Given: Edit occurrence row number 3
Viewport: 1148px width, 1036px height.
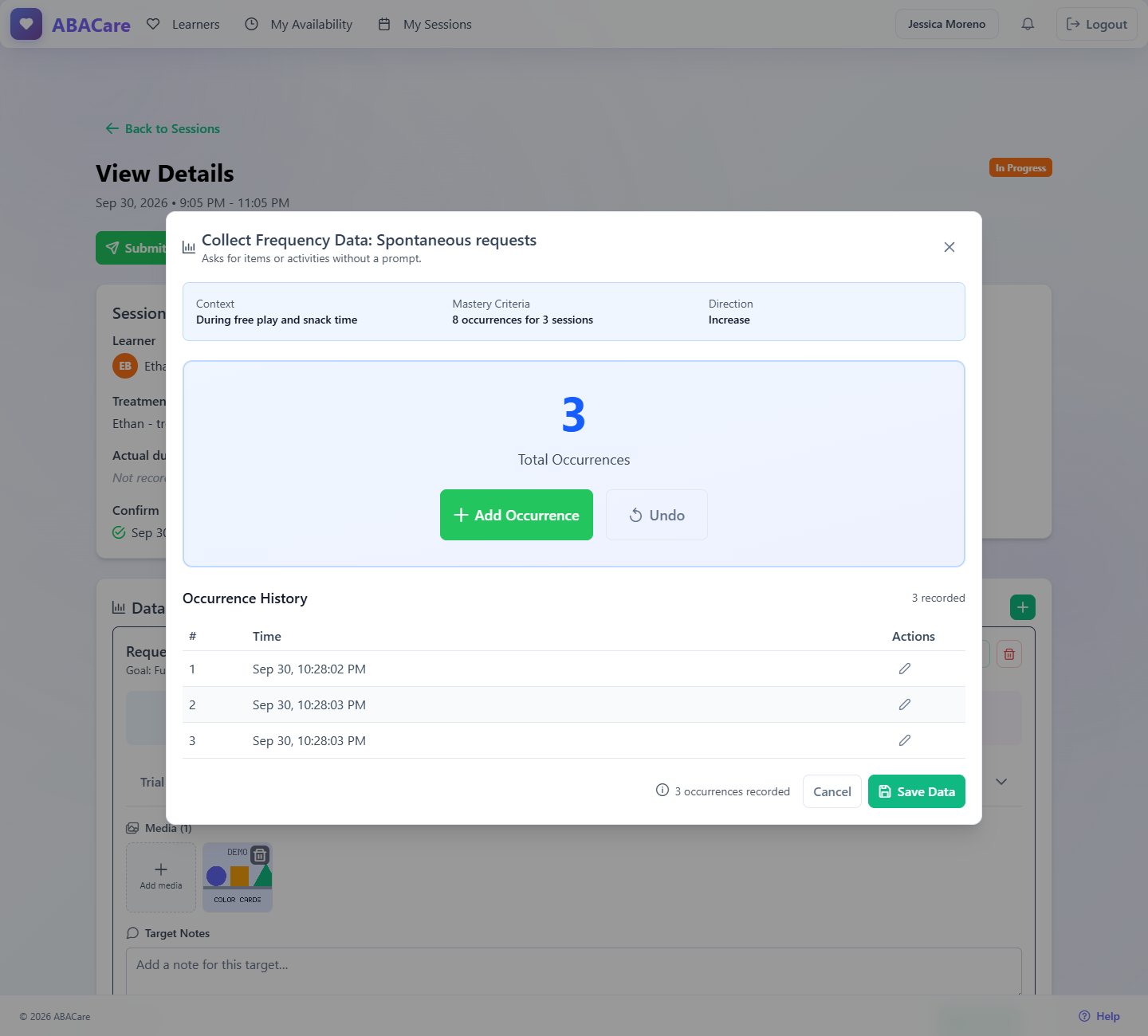Looking at the screenshot, I should [904, 740].
